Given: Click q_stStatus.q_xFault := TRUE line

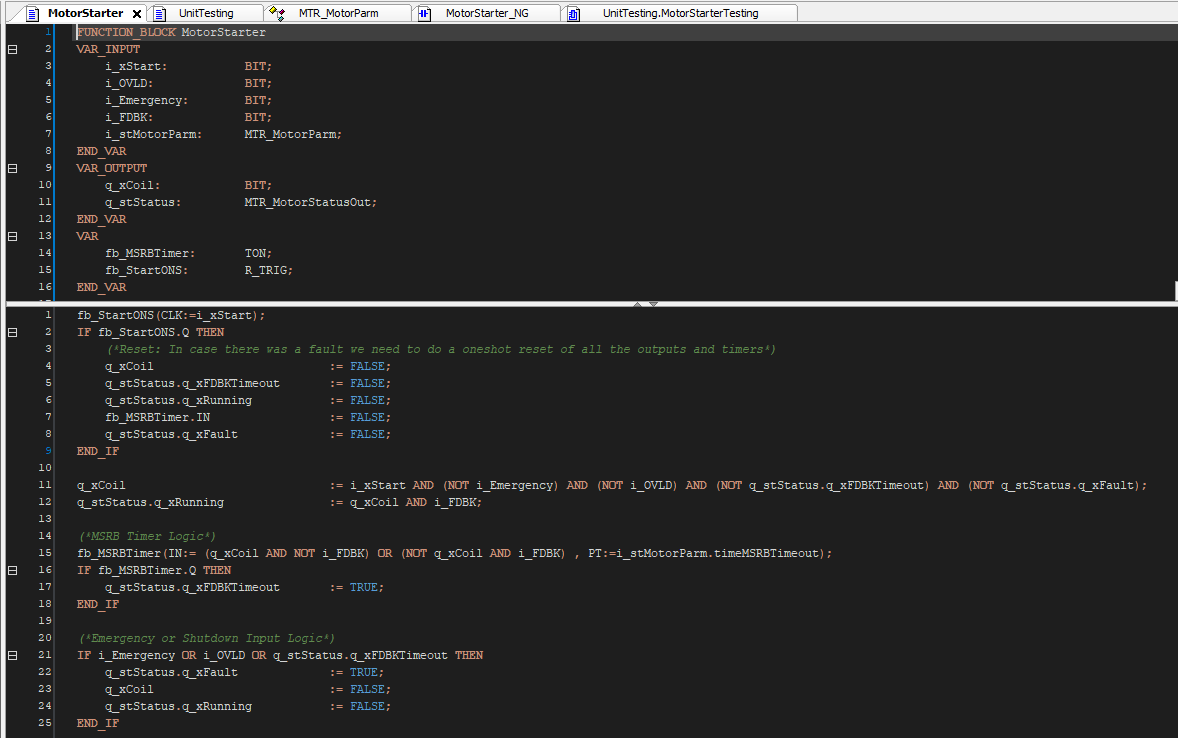Looking at the screenshot, I should coord(244,673).
